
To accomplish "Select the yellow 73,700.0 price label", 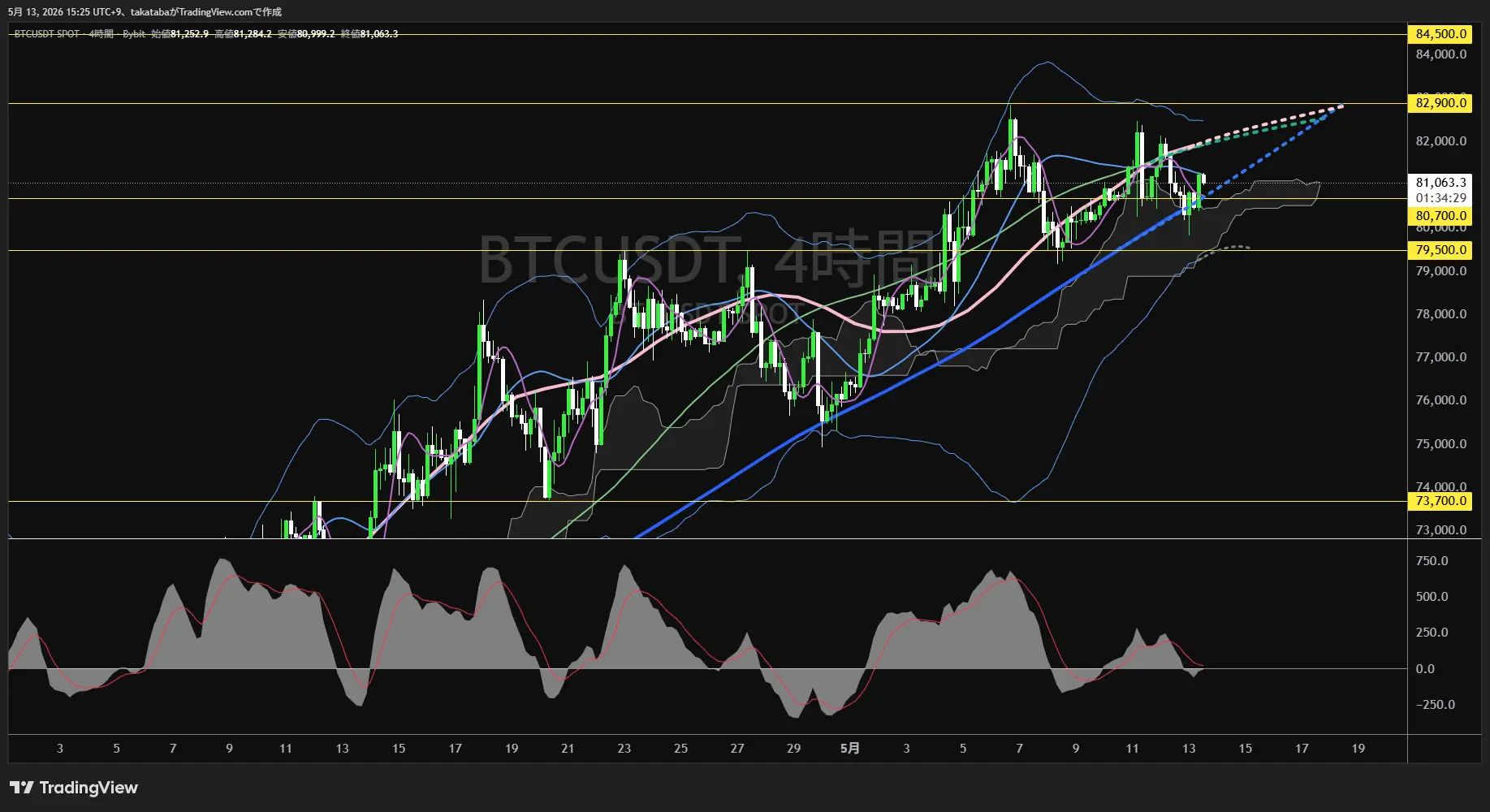I will 1440,501.
